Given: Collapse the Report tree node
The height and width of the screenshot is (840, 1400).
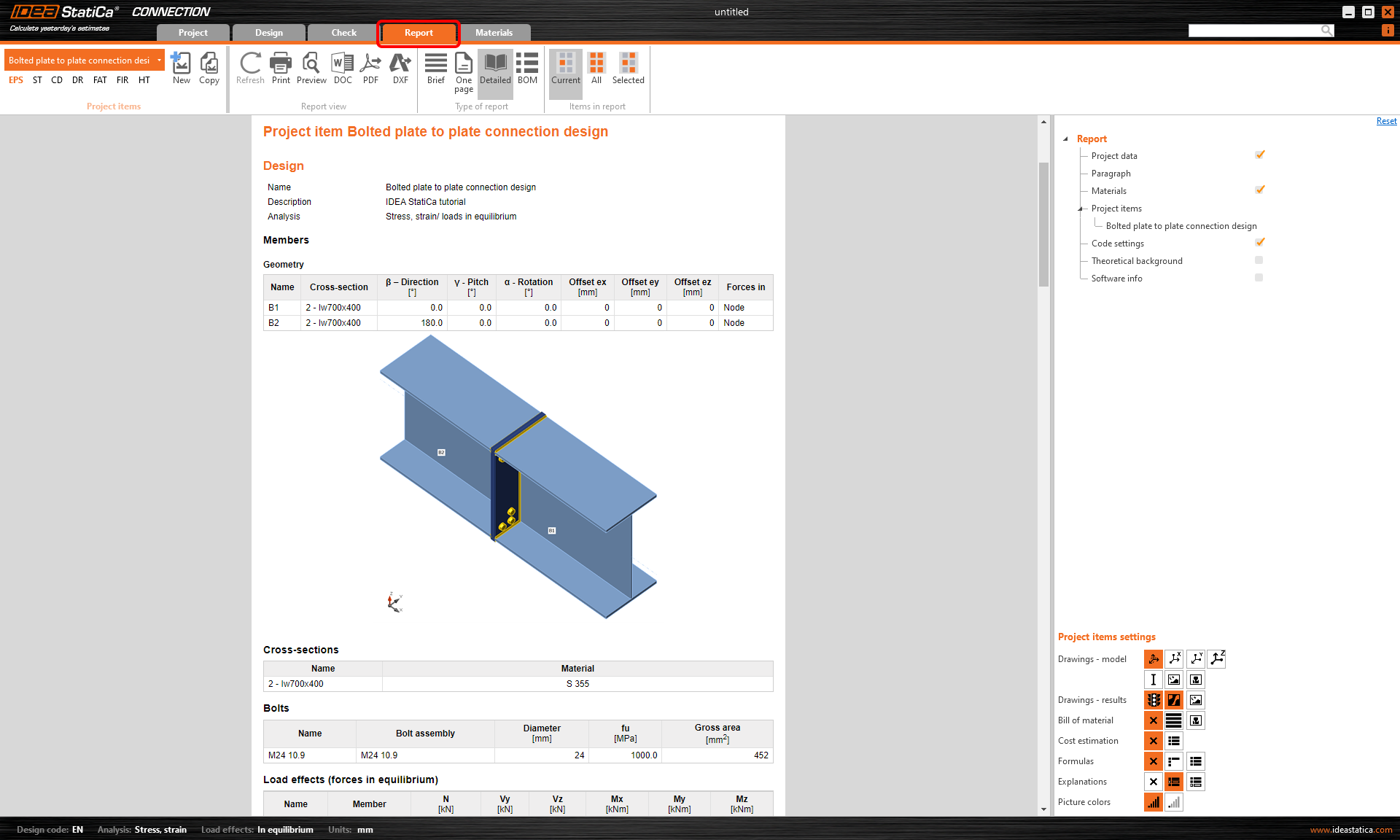Looking at the screenshot, I should click(x=1066, y=139).
